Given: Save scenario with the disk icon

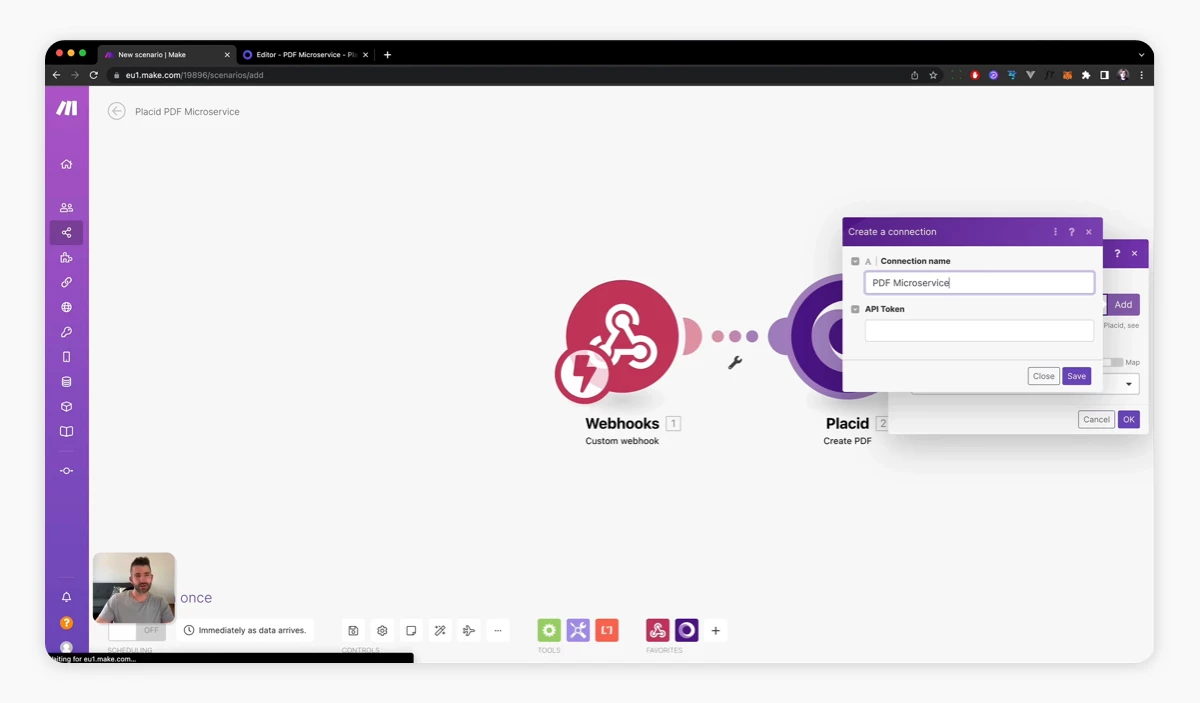Looking at the screenshot, I should [353, 631].
